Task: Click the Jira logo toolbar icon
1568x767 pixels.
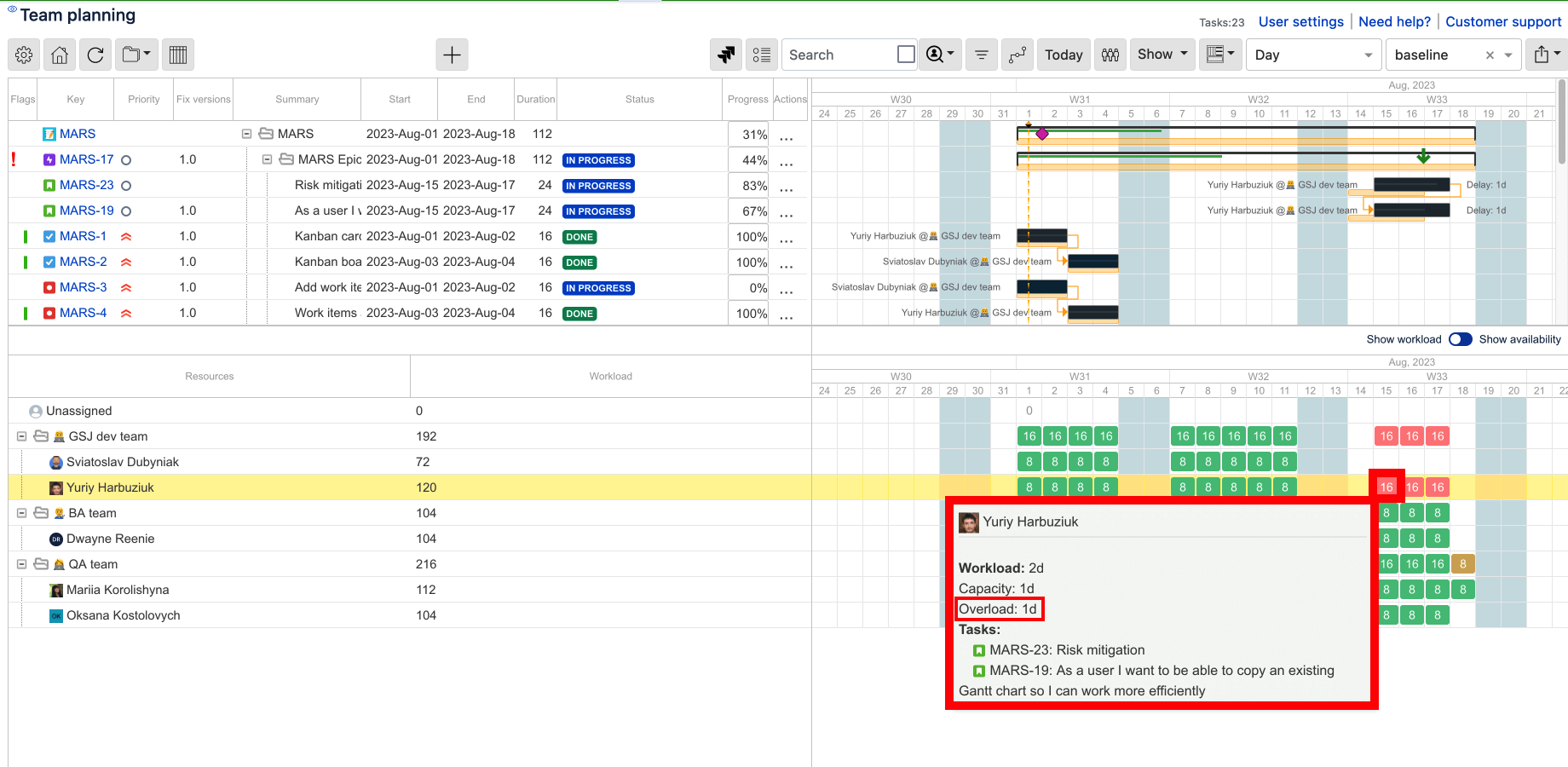Action: [x=726, y=55]
